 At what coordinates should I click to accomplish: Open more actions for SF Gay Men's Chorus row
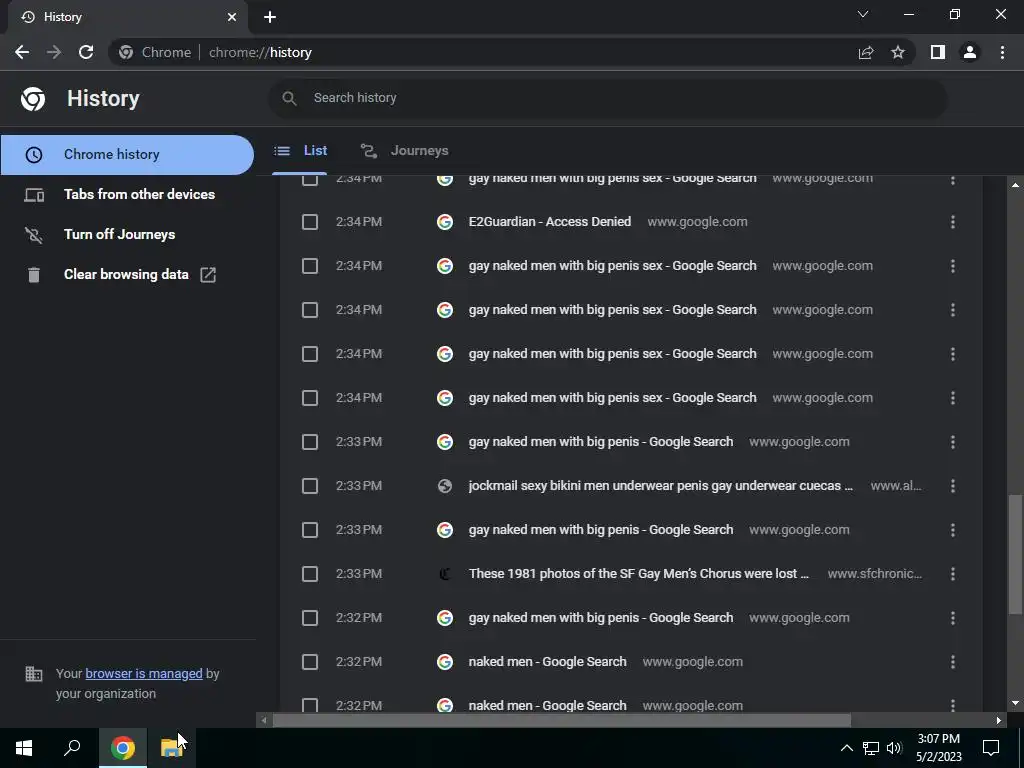pyautogui.click(x=953, y=574)
